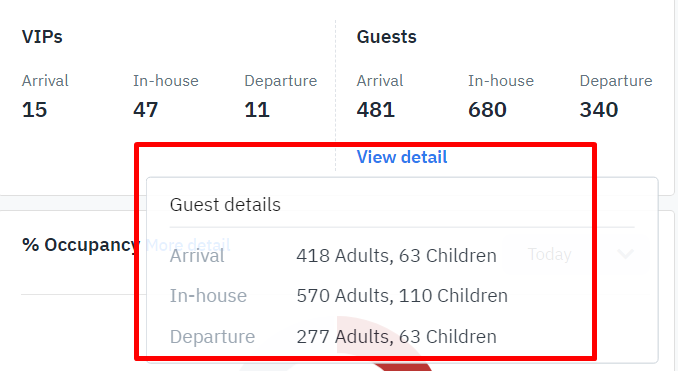Open the View detail link under Guests
The image size is (678, 371).
[402, 157]
